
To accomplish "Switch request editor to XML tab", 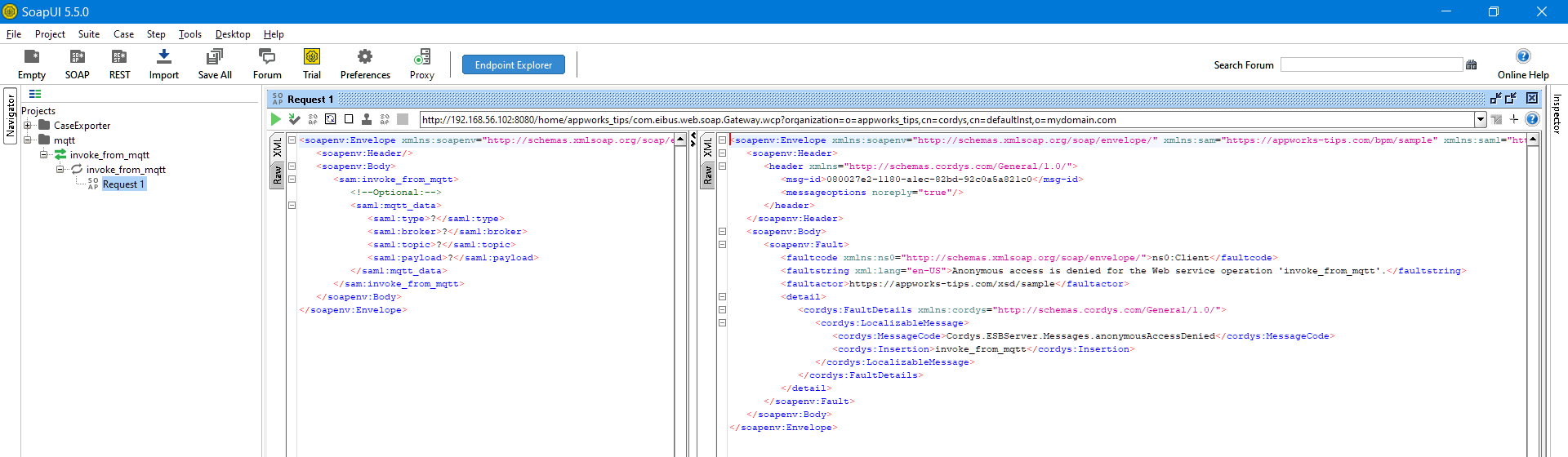I will click(x=277, y=147).
